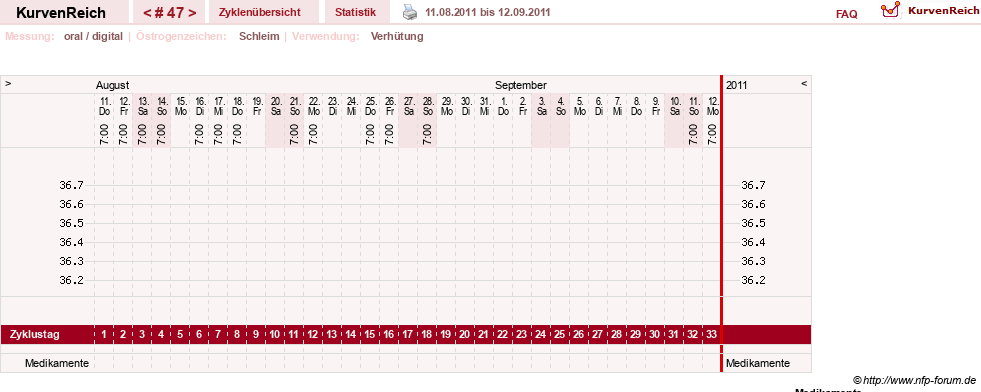Click the 2011 year label

pyautogui.click(x=737, y=85)
